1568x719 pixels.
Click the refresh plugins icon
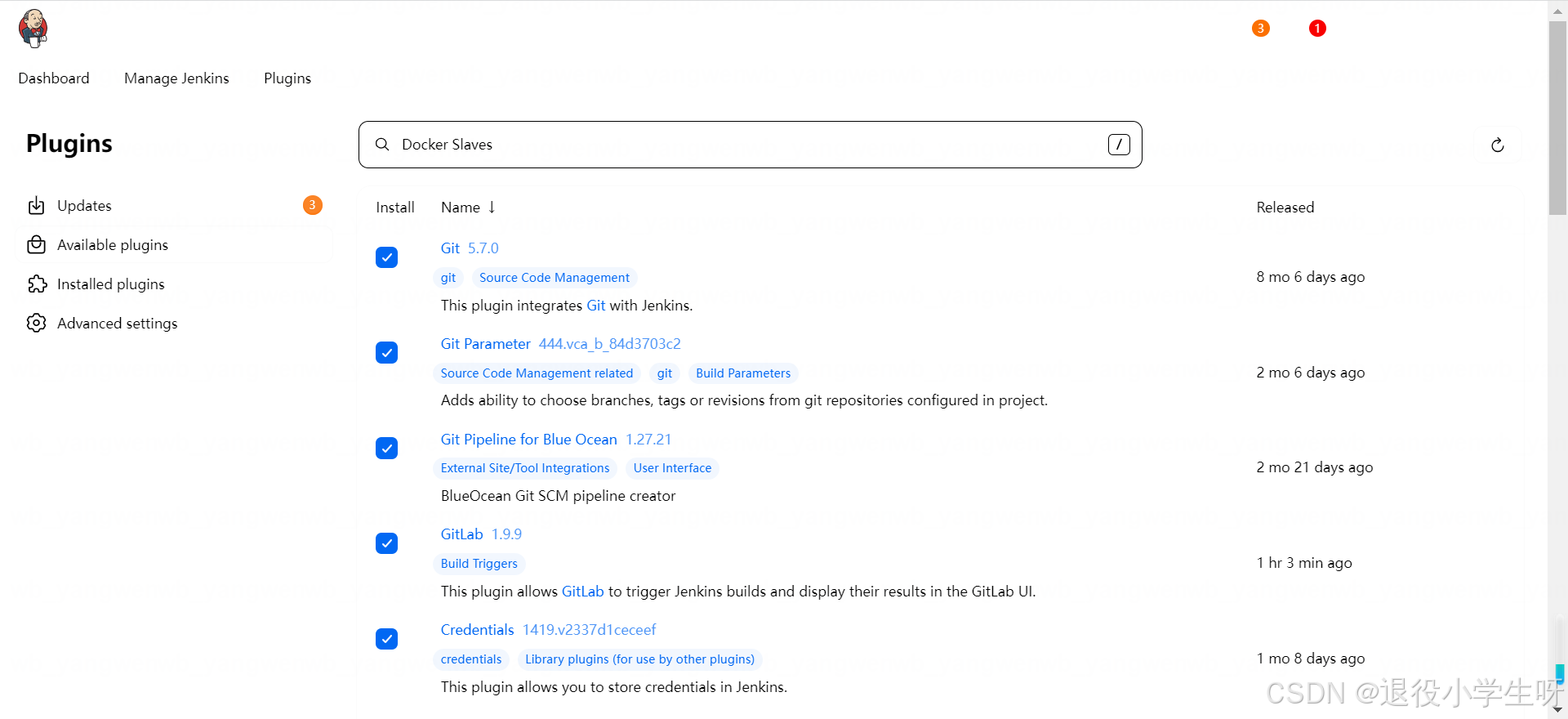[x=1497, y=145]
